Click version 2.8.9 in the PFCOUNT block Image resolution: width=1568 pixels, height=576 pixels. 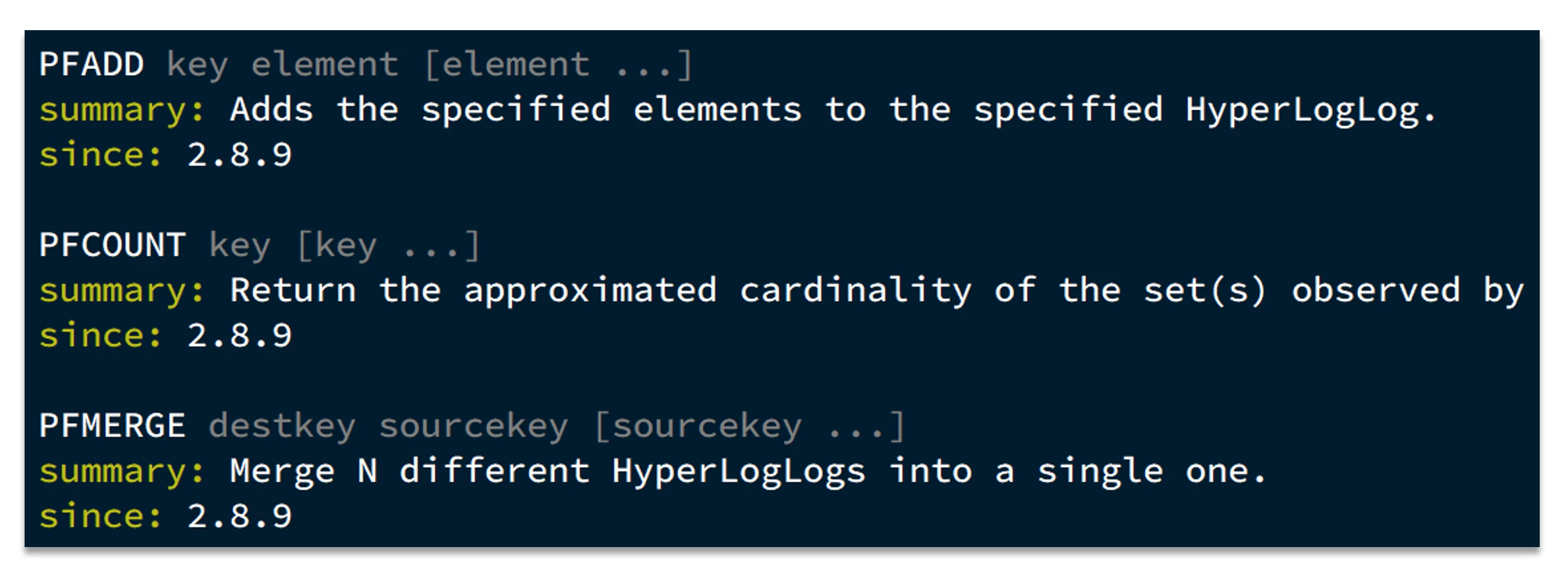[239, 335]
